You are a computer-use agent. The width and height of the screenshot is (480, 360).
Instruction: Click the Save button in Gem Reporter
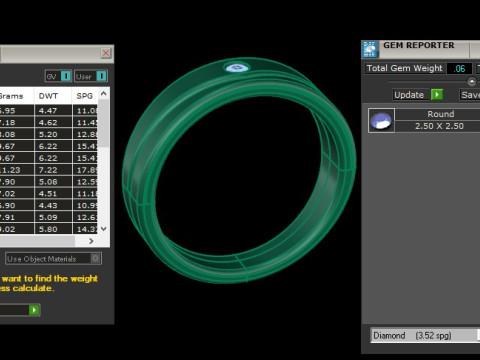point(470,95)
